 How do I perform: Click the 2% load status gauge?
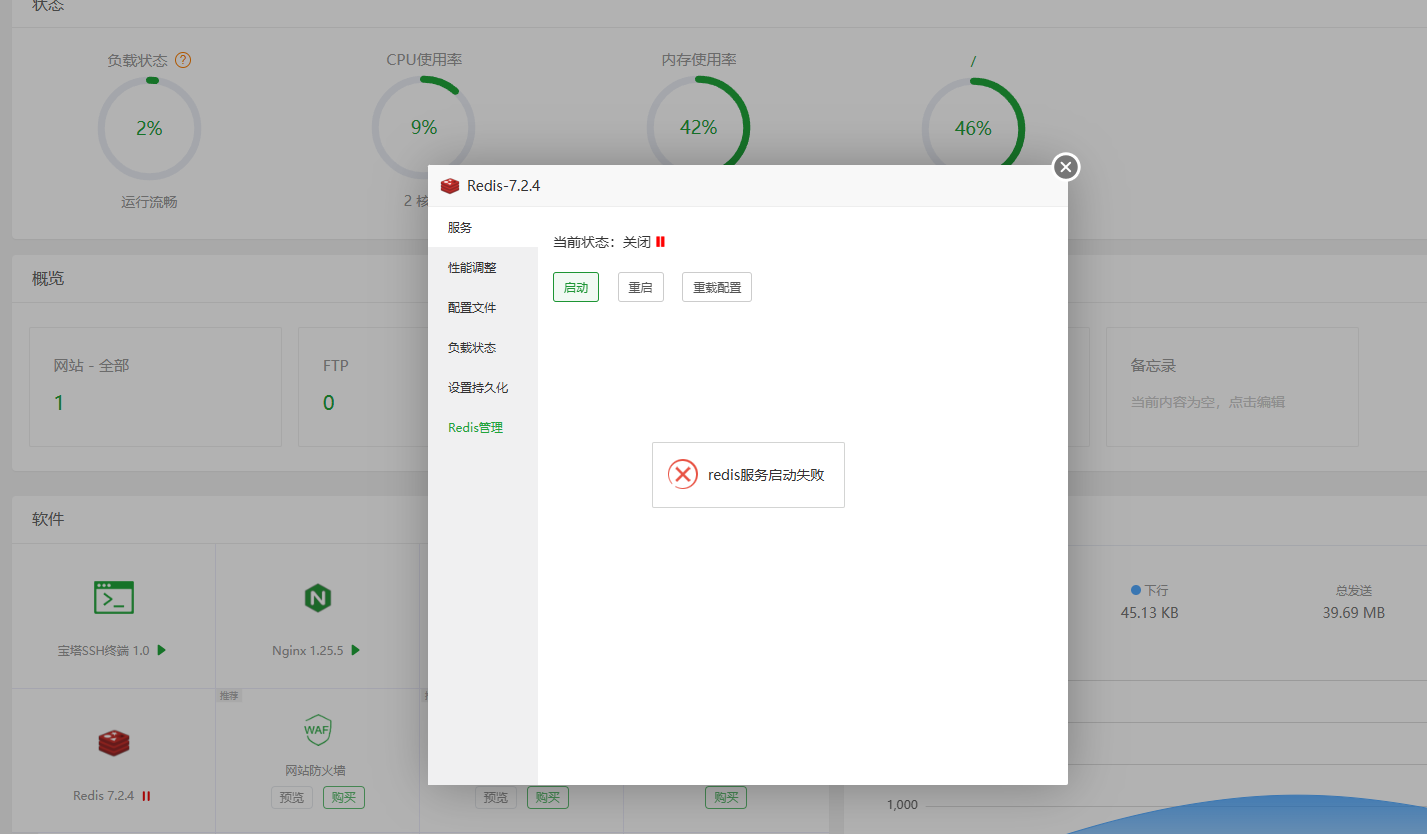tap(149, 128)
